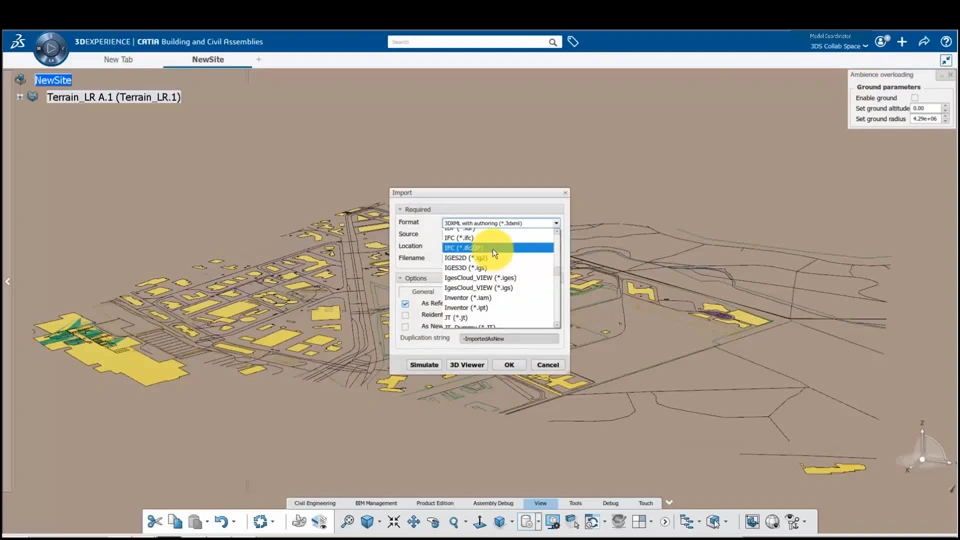Click the Set ground radius stepper
This screenshot has width=960, height=540.
coord(945,119)
